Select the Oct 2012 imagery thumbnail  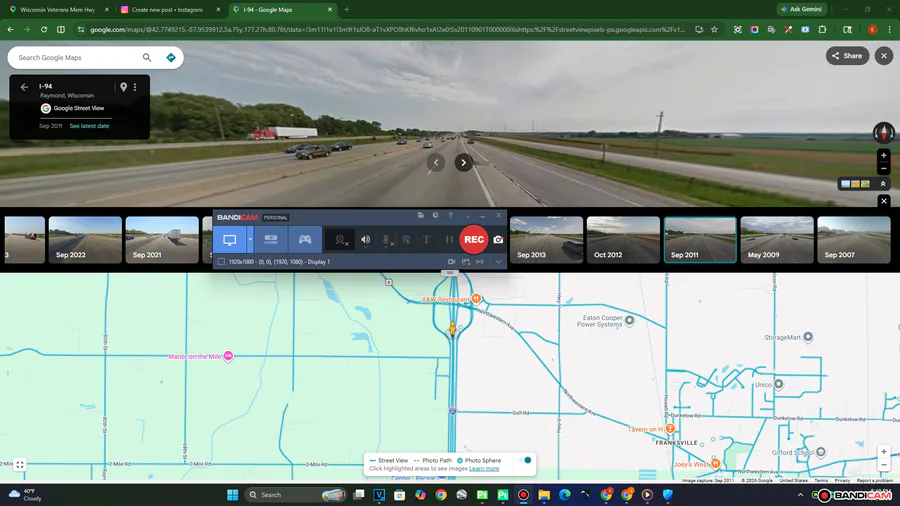pyautogui.click(x=623, y=240)
